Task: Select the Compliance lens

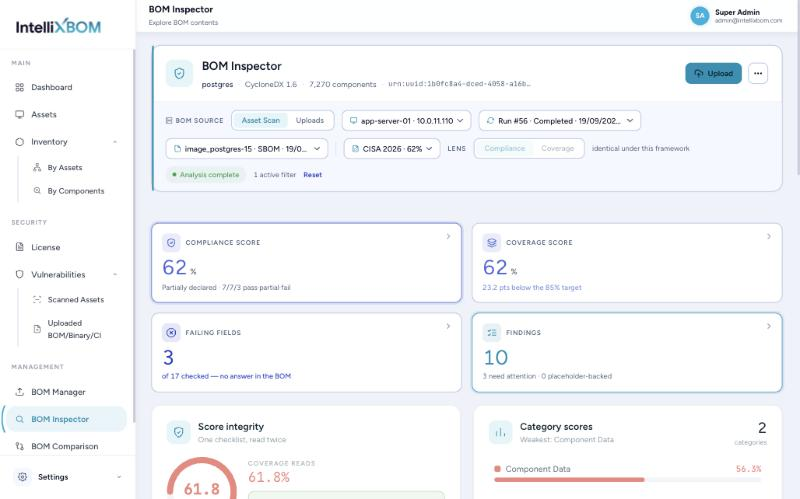Action: pyautogui.click(x=505, y=148)
